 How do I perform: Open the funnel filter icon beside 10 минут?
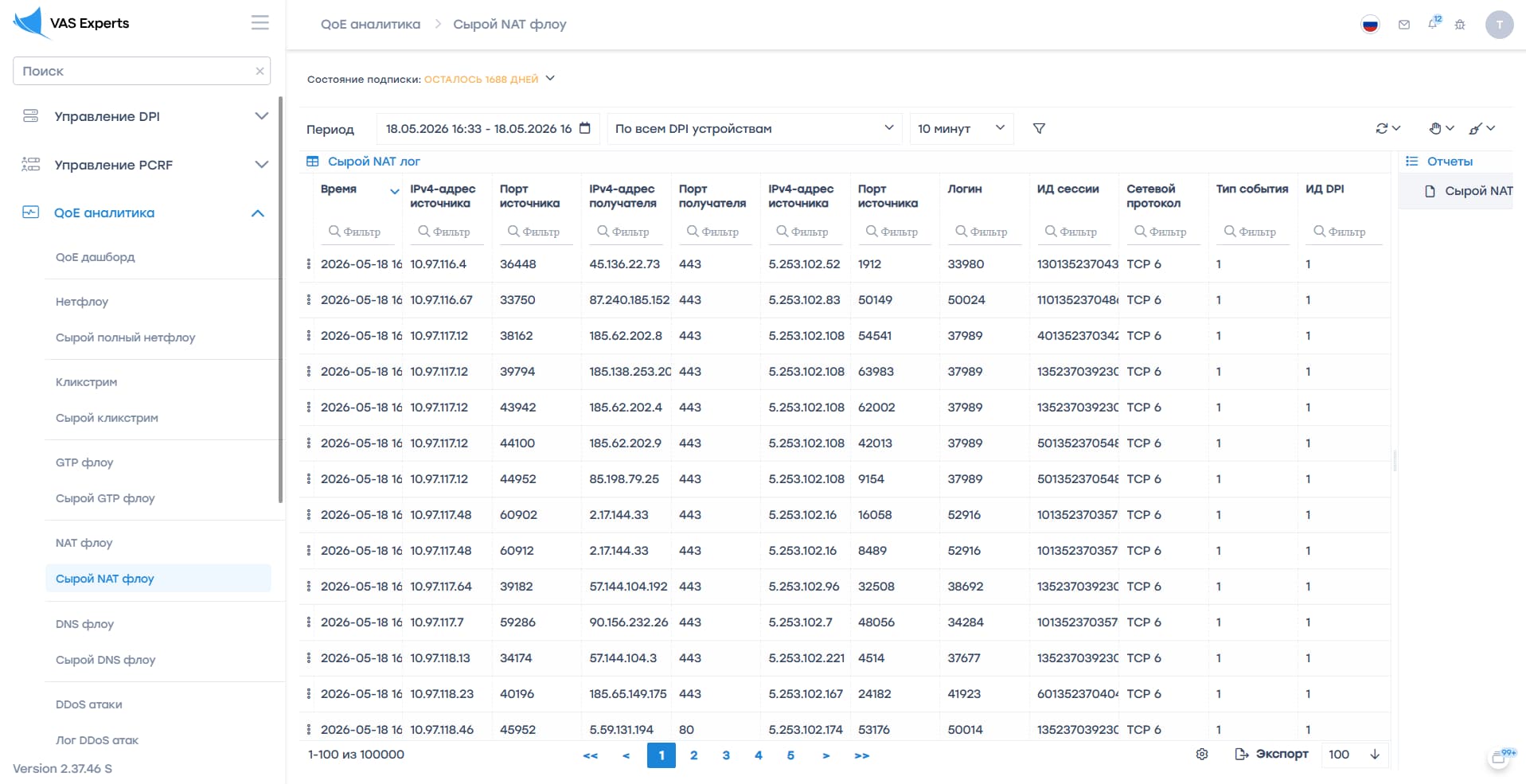point(1039,128)
